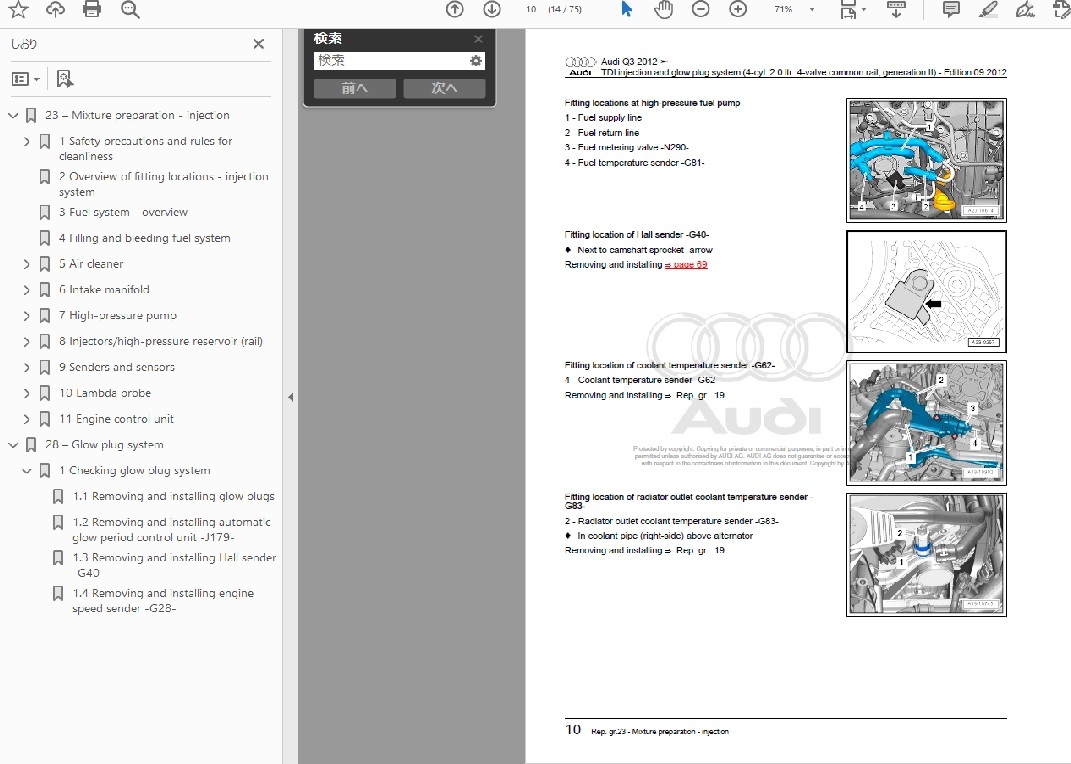Collapse 1 Checking glow plug system
This screenshot has width=1071, height=764.
point(27,470)
